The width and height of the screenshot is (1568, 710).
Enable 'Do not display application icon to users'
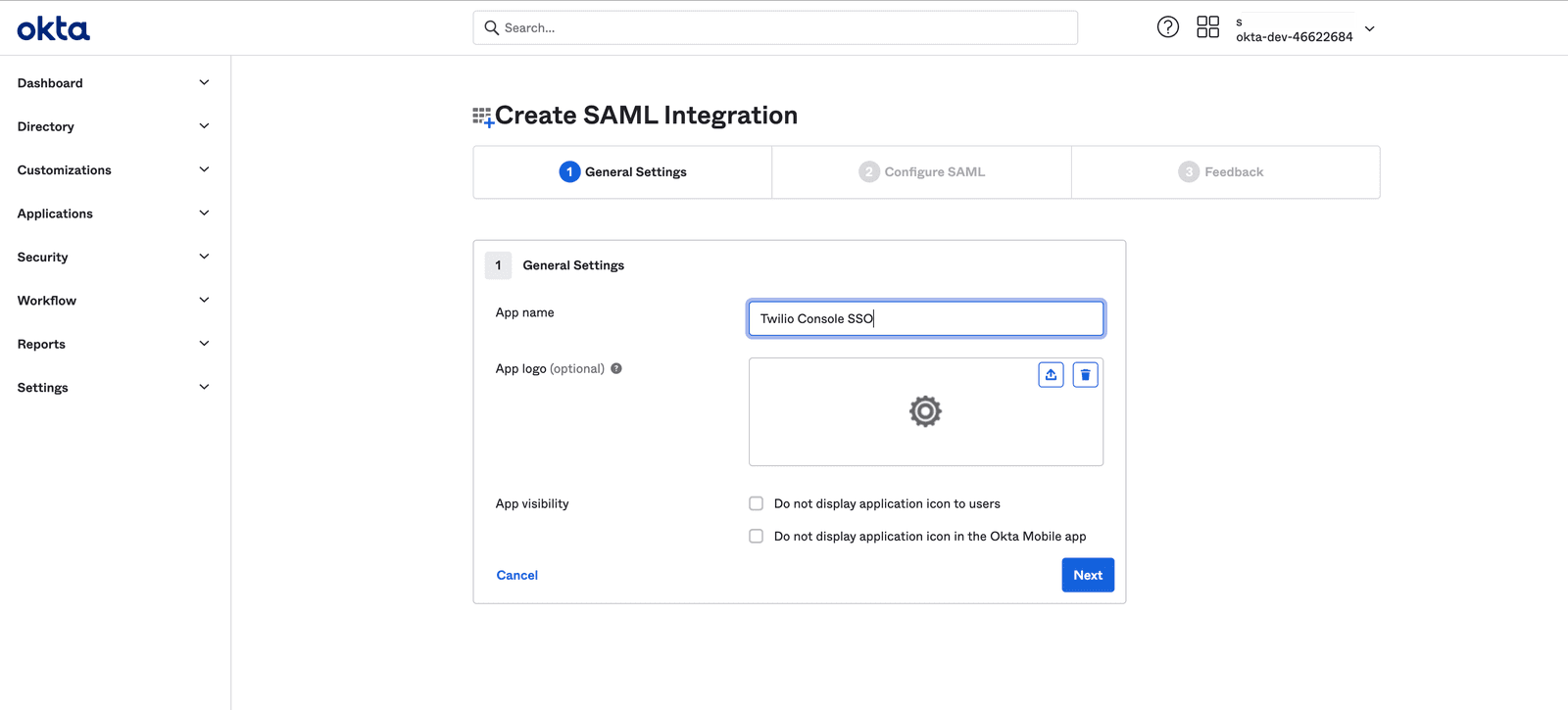(756, 503)
